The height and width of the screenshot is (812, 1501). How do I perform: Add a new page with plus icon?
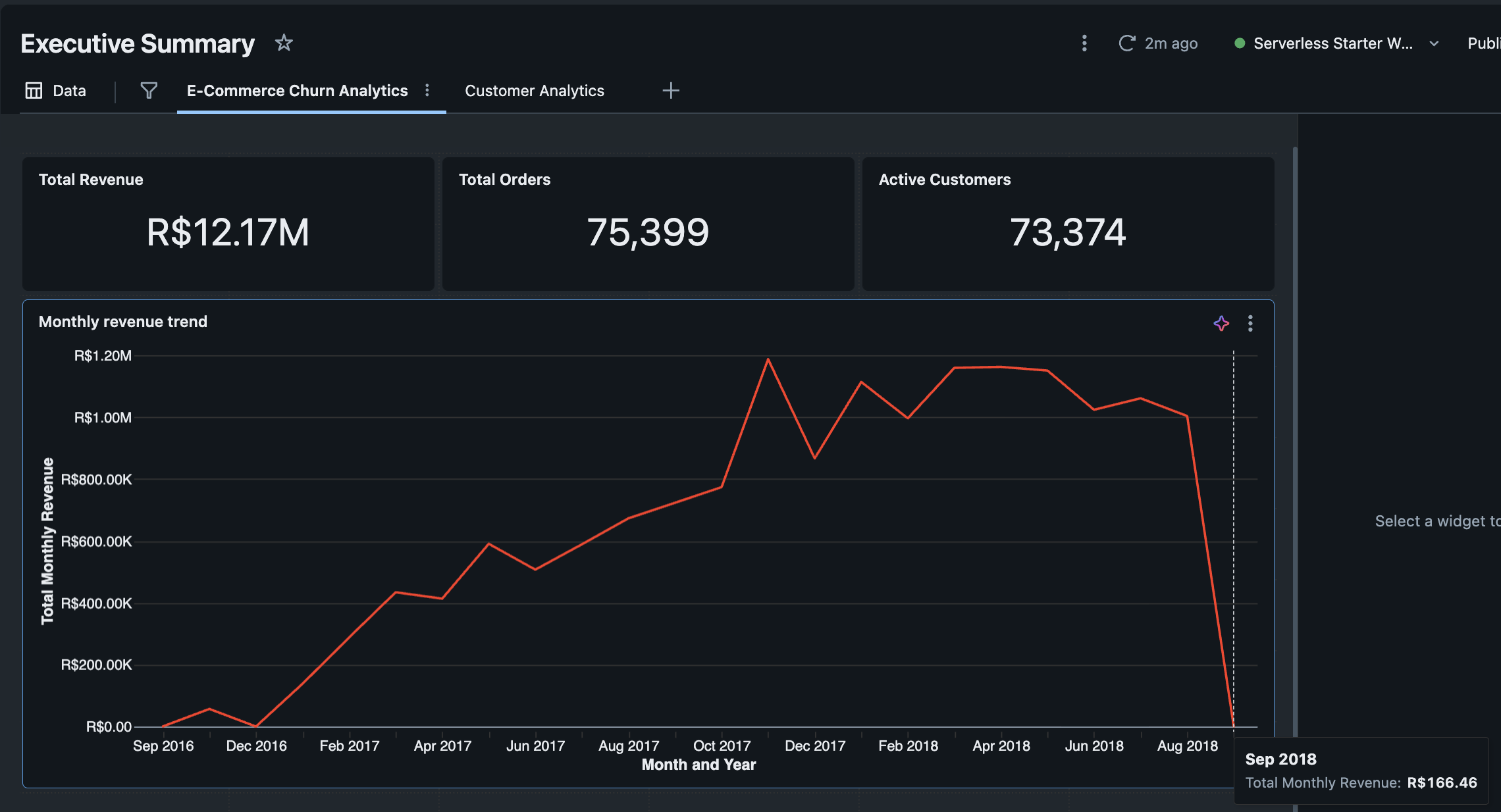(x=670, y=91)
